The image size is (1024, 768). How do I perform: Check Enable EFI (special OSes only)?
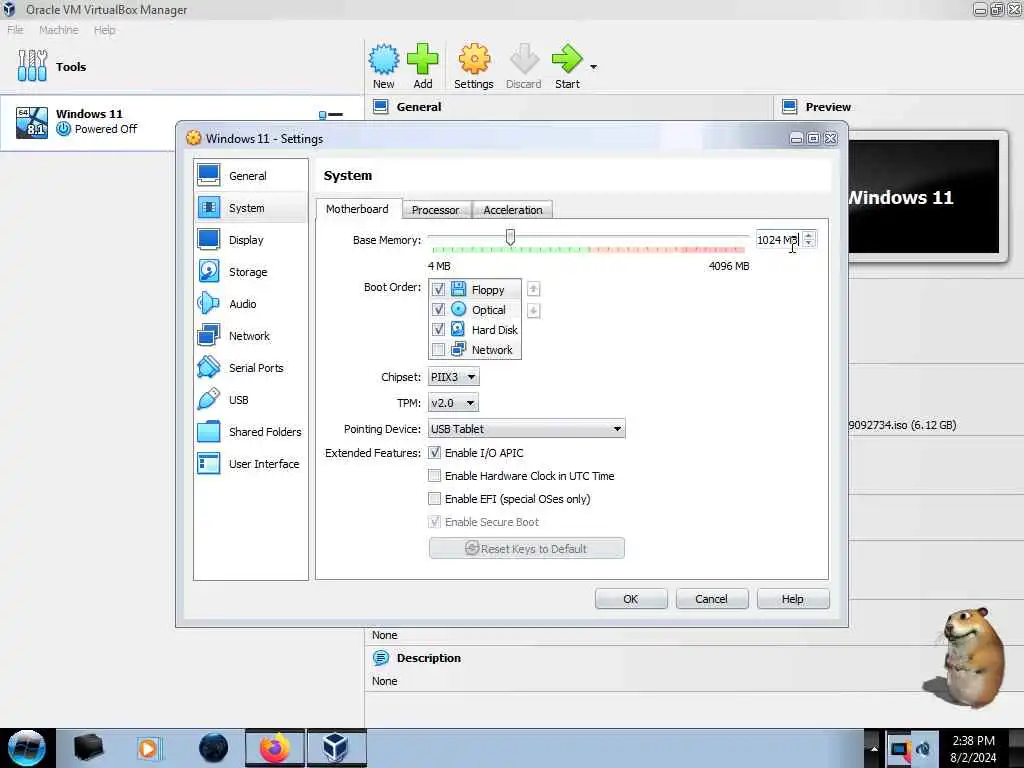434,499
